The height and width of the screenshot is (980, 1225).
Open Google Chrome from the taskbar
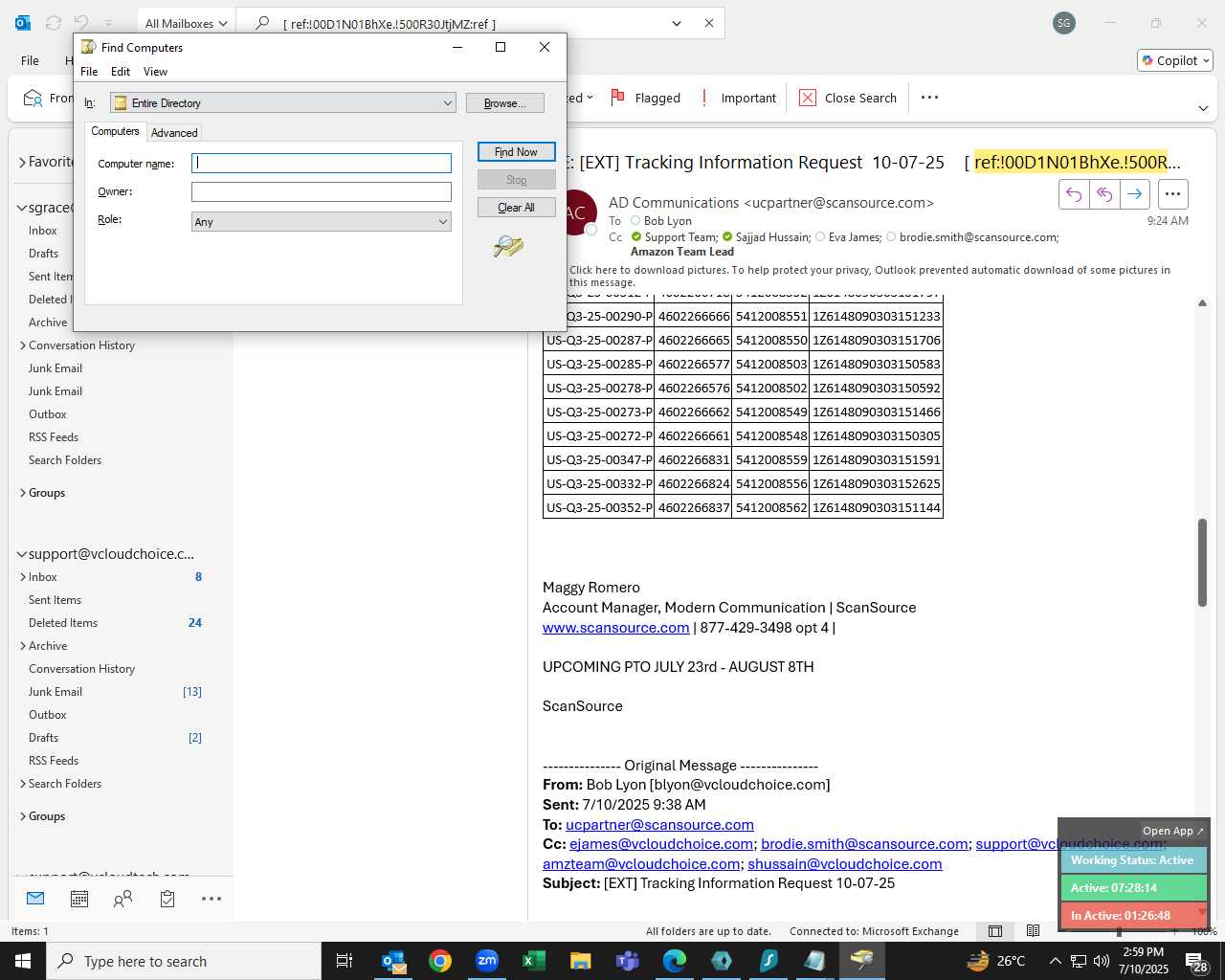coord(440,961)
